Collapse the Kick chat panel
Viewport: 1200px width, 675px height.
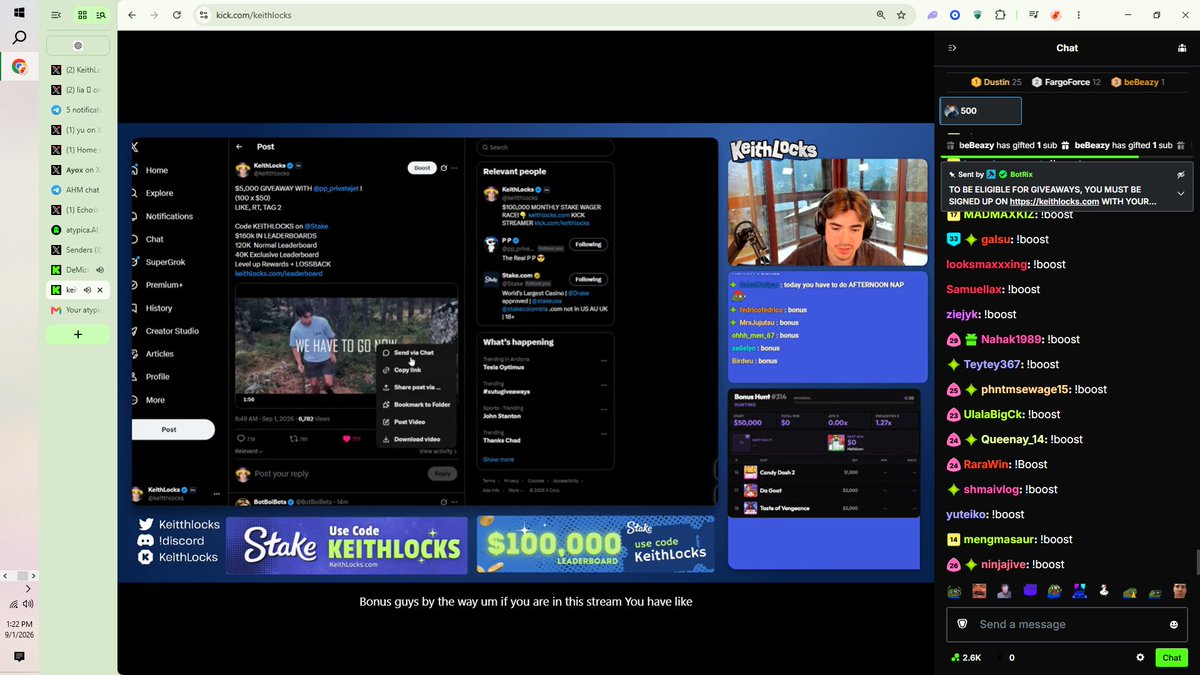click(952, 48)
